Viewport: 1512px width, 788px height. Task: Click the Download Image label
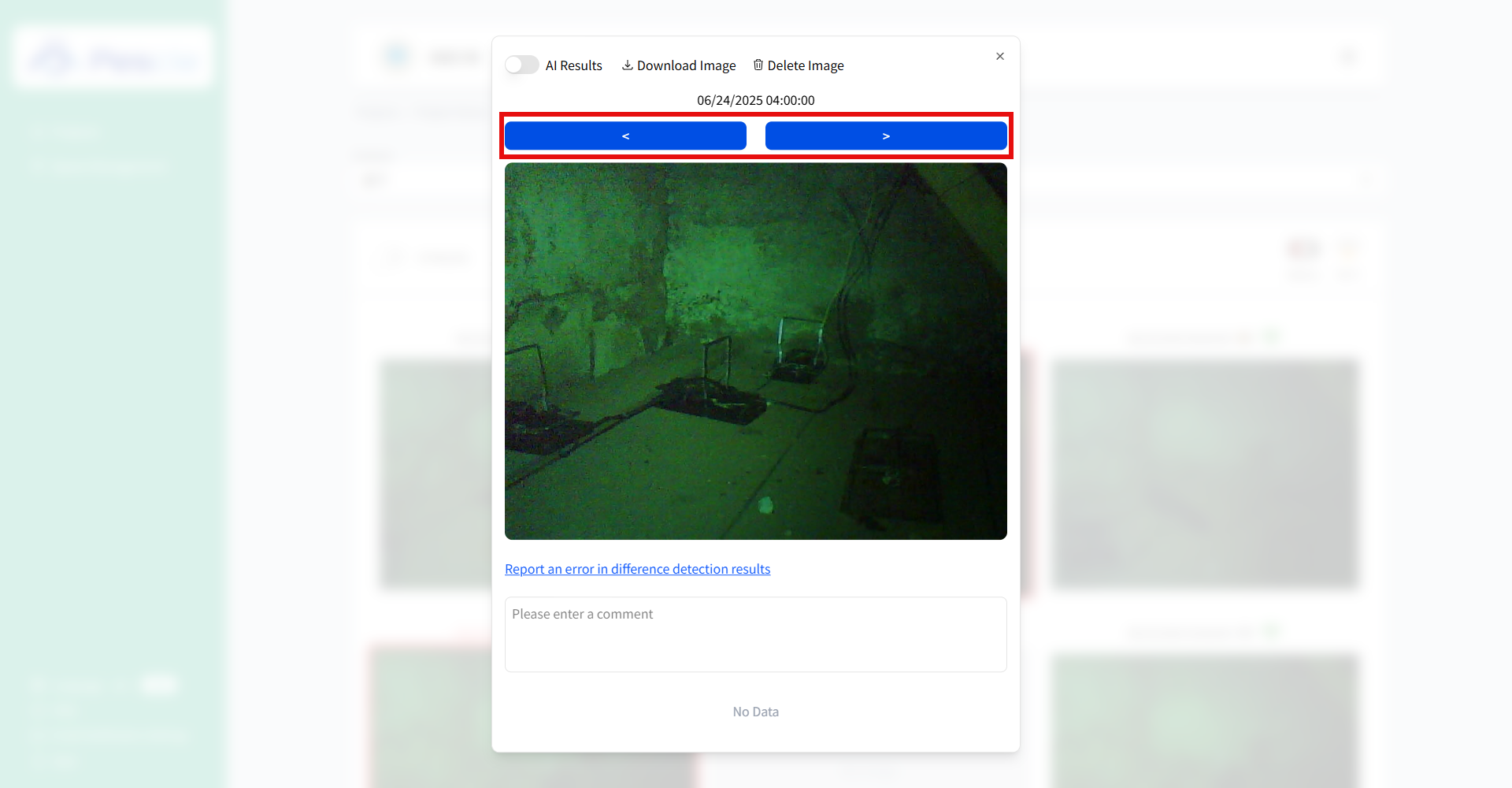point(687,65)
